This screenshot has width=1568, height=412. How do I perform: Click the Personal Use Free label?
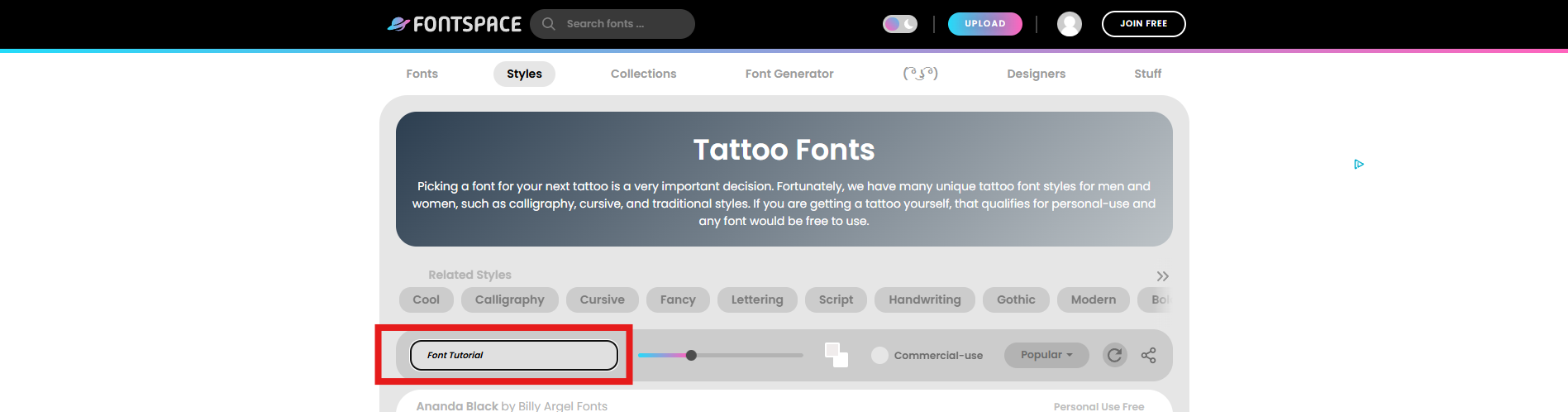point(1099,406)
